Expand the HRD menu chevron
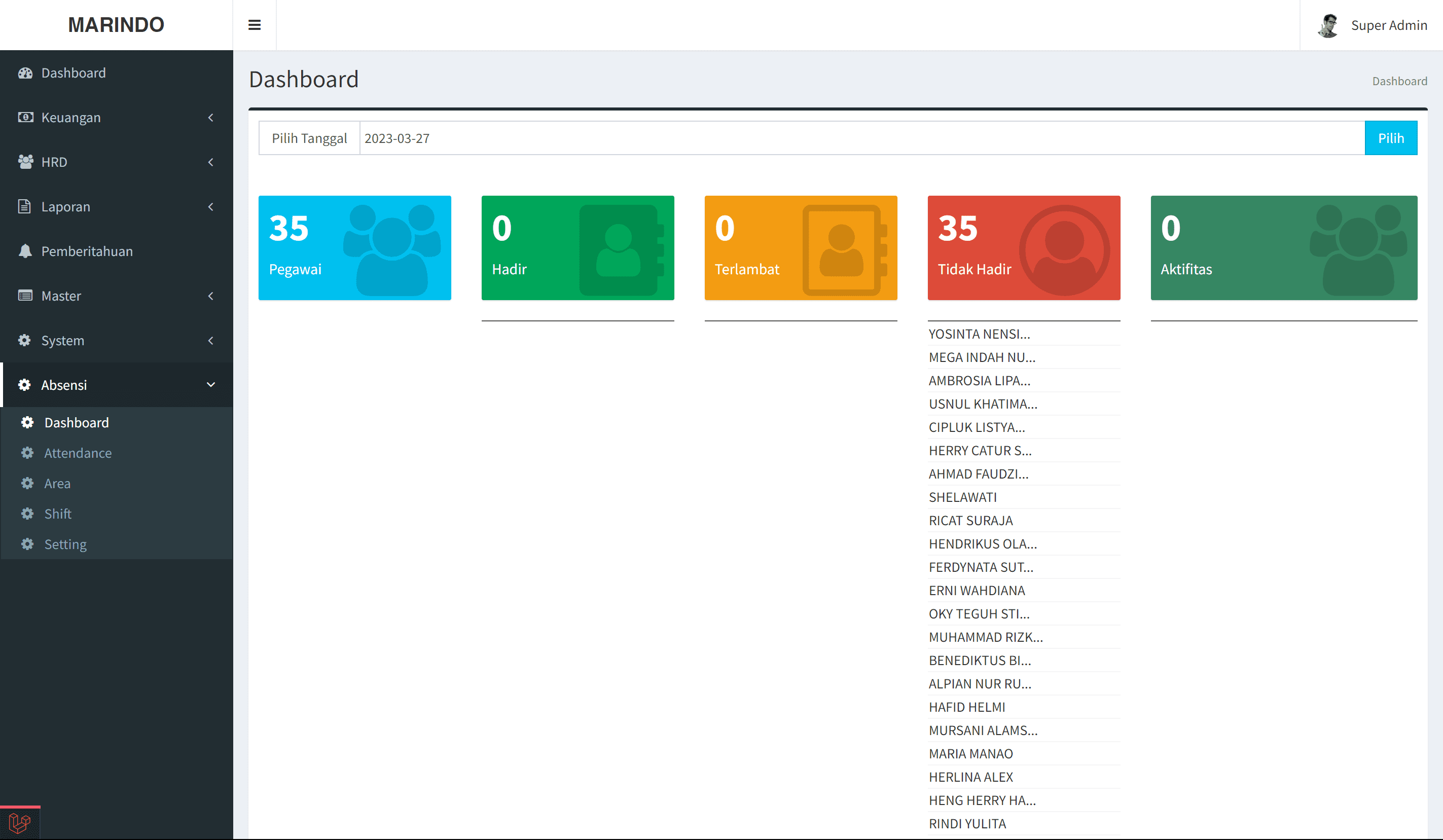 pos(211,162)
